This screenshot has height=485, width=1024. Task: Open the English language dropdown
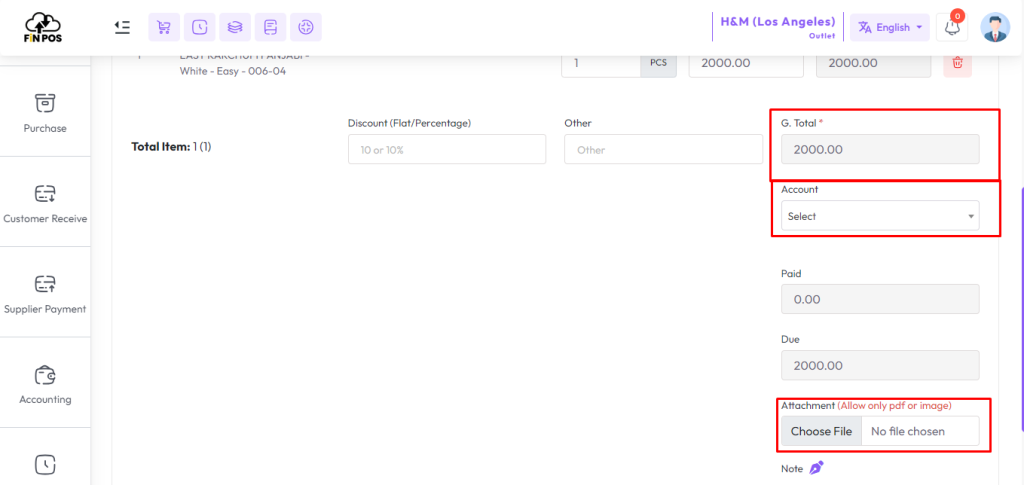pyautogui.click(x=889, y=27)
